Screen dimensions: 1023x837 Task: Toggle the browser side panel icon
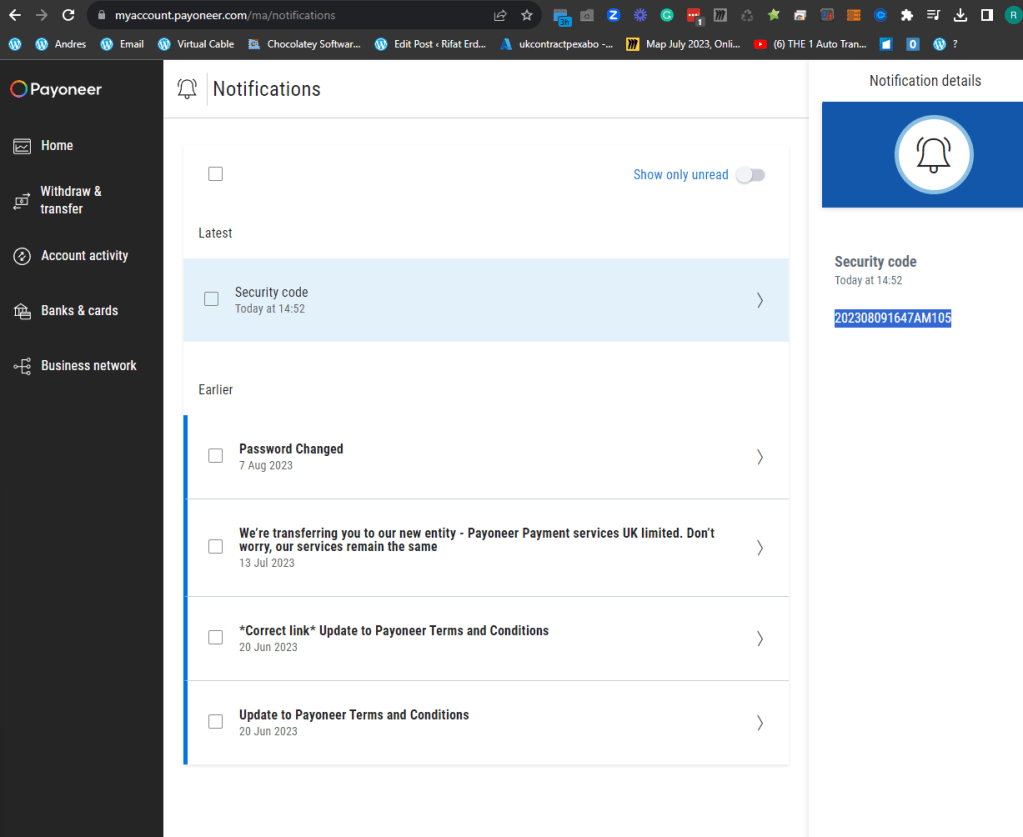(986, 15)
